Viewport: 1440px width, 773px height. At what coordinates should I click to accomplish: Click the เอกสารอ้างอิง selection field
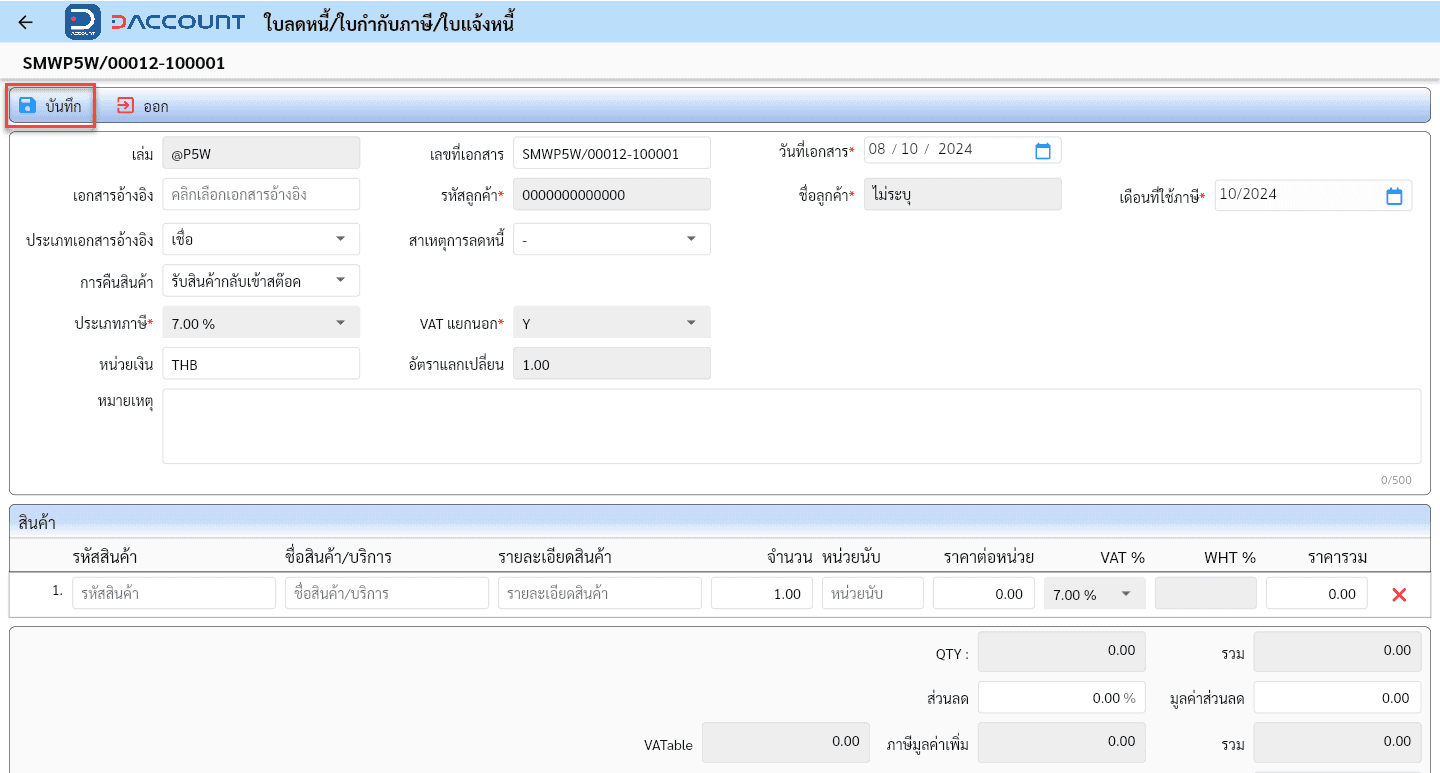[261, 195]
